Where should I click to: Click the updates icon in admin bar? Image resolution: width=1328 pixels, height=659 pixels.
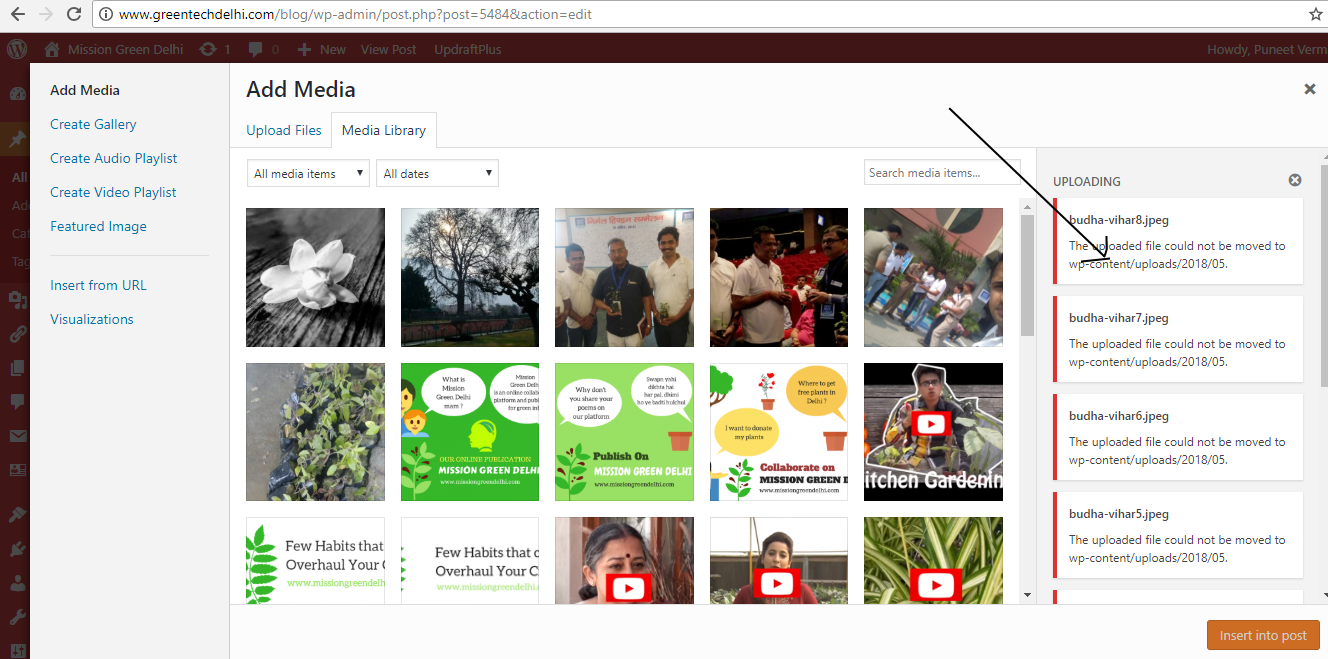point(208,49)
